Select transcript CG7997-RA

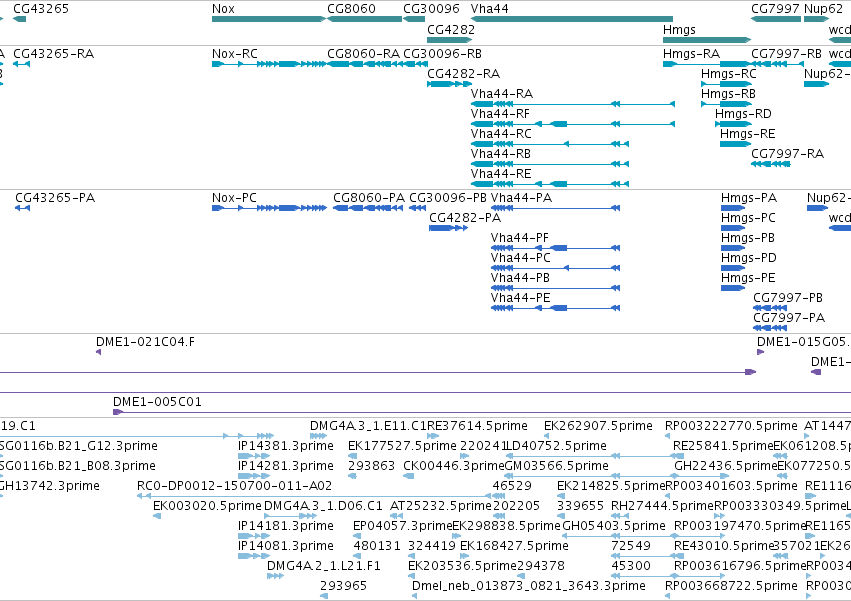(771, 164)
